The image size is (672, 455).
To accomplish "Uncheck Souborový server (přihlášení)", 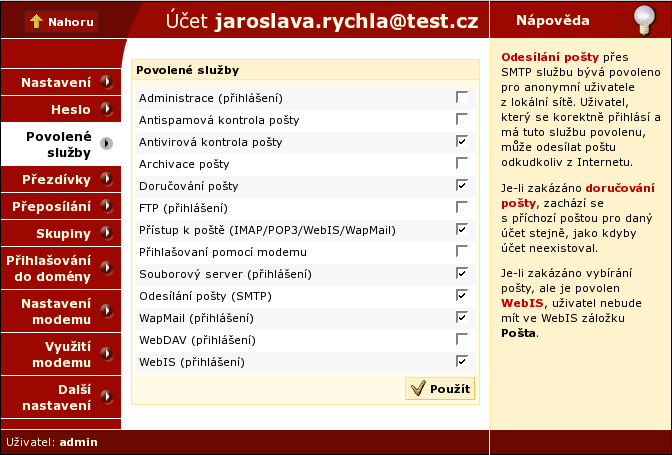I will click(462, 273).
